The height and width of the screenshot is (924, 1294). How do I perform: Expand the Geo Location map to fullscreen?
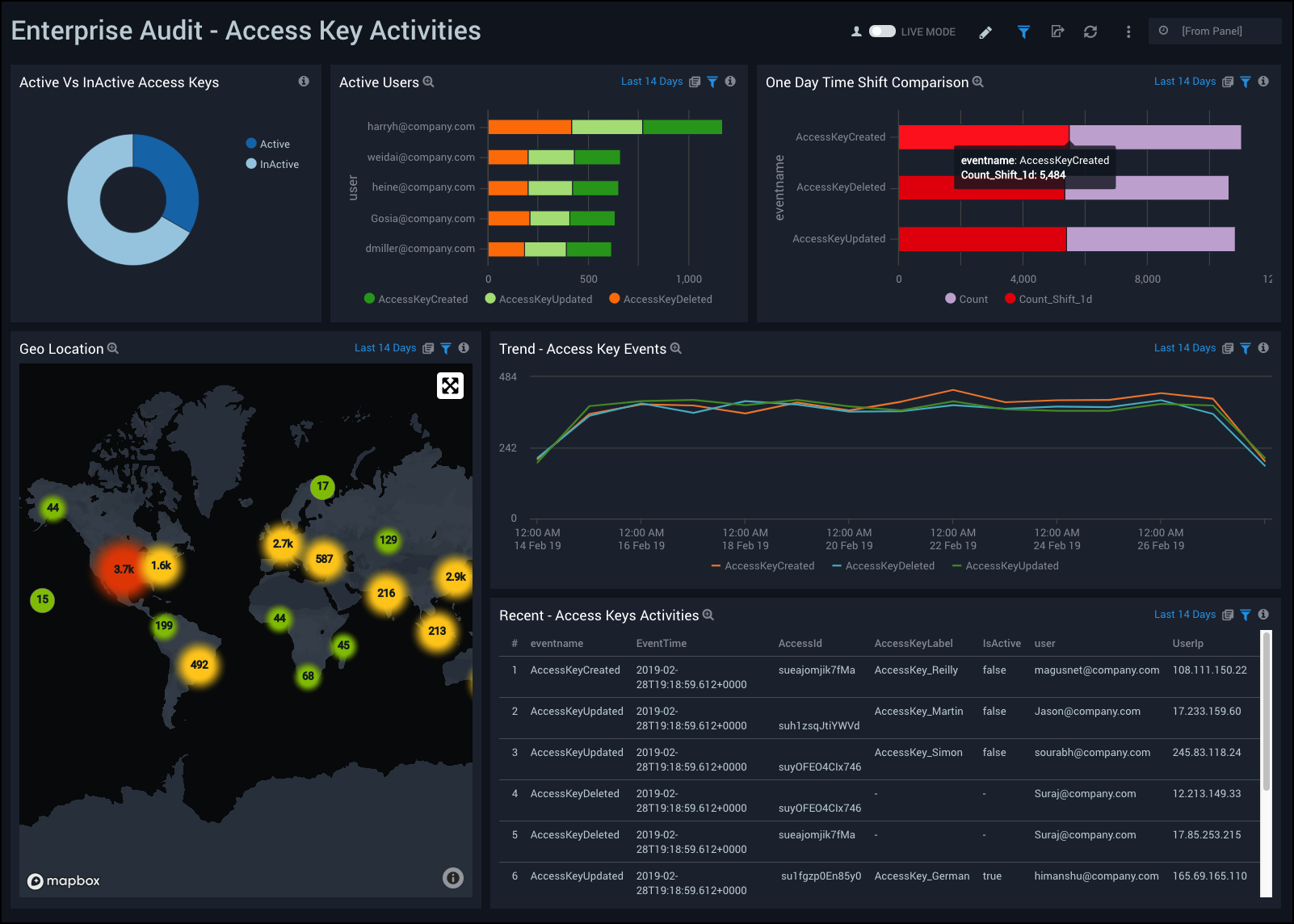point(450,385)
